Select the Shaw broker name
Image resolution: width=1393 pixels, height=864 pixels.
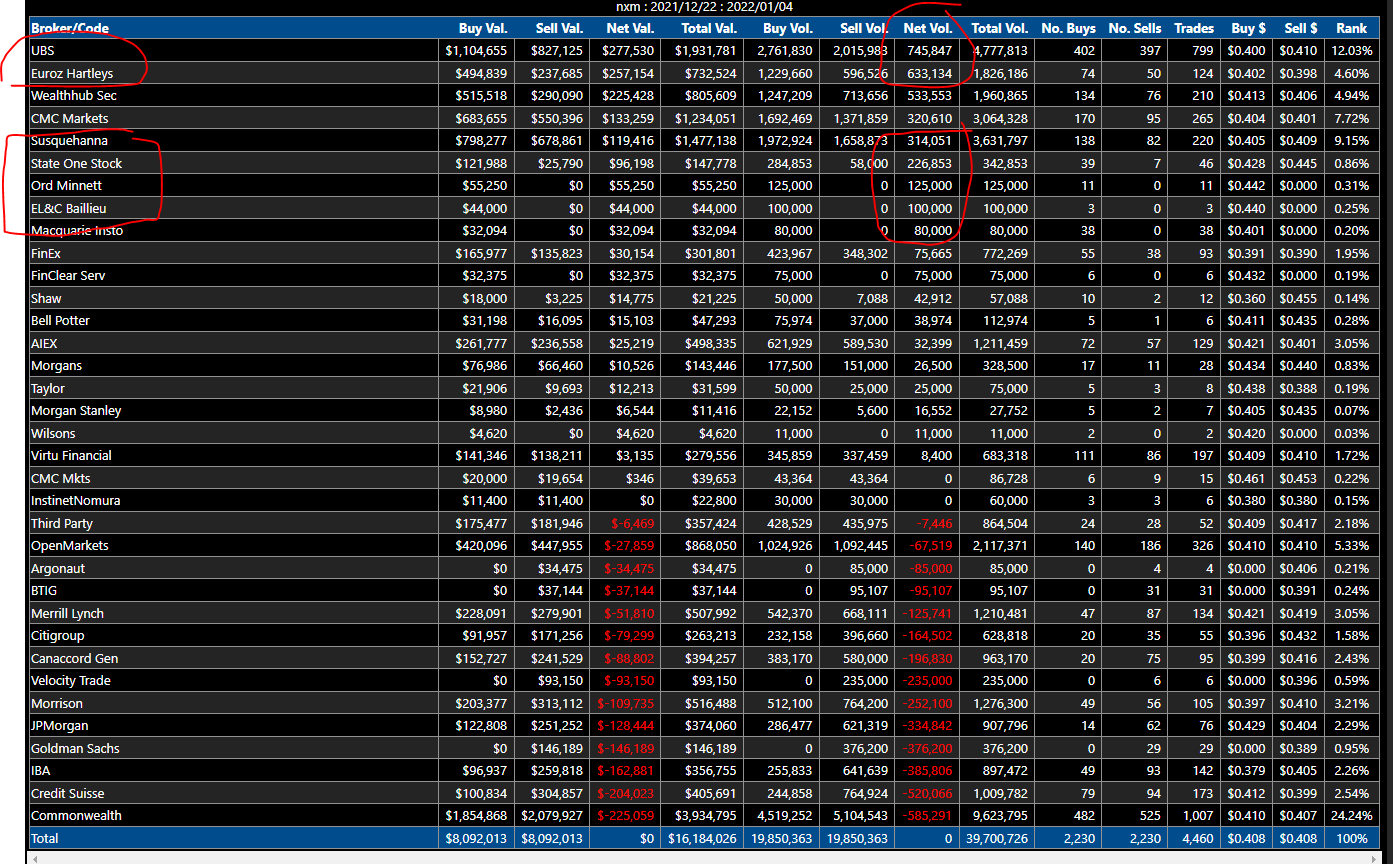pyautogui.click(x=46, y=298)
